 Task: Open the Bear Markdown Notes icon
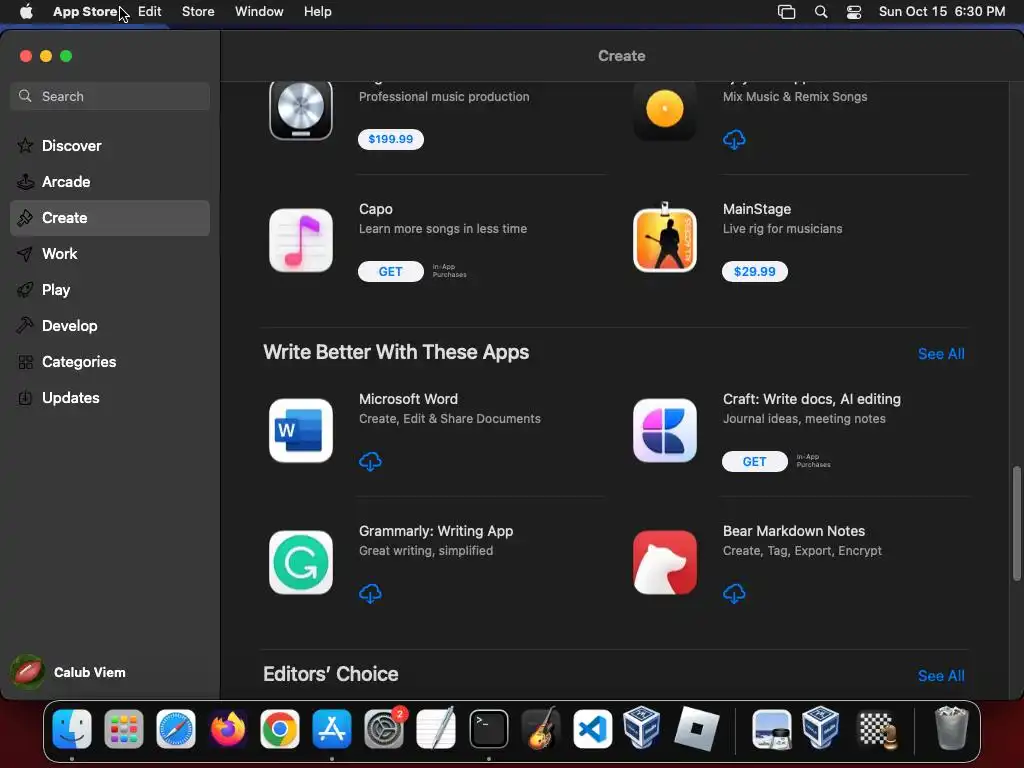point(664,562)
